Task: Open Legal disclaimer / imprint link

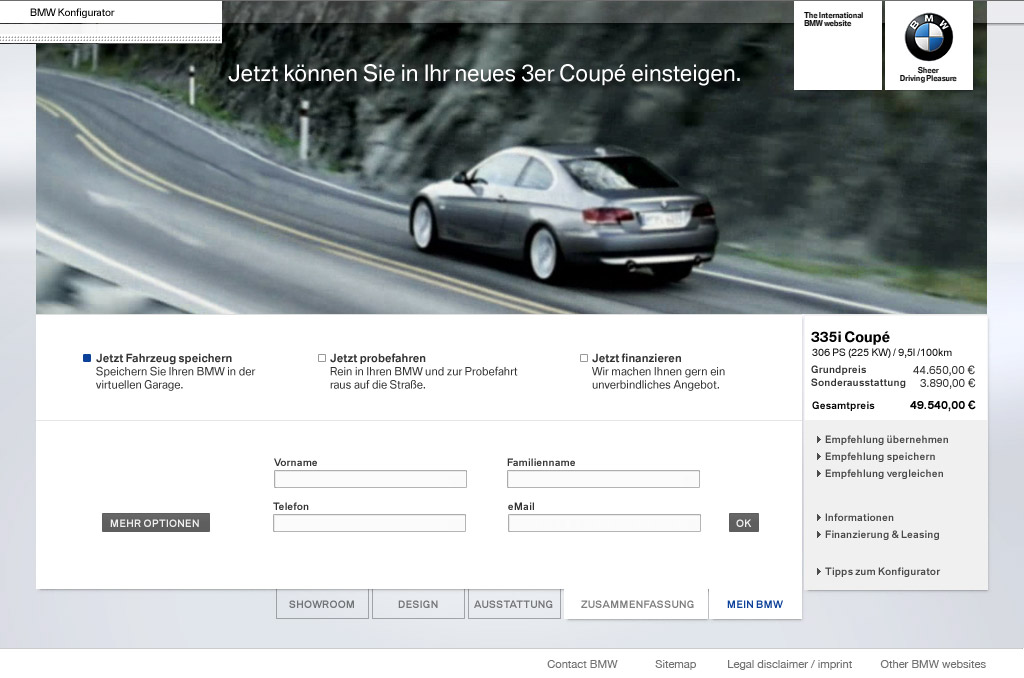Action: click(x=790, y=664)
